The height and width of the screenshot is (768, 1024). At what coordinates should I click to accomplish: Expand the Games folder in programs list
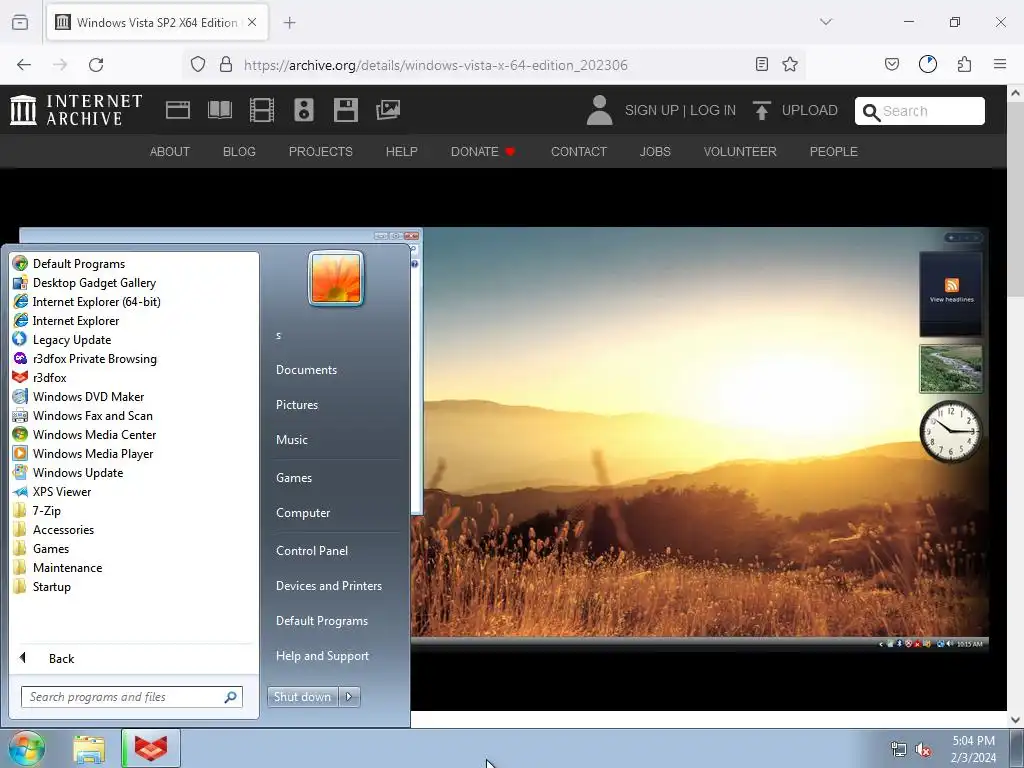(x=134, y=549)
